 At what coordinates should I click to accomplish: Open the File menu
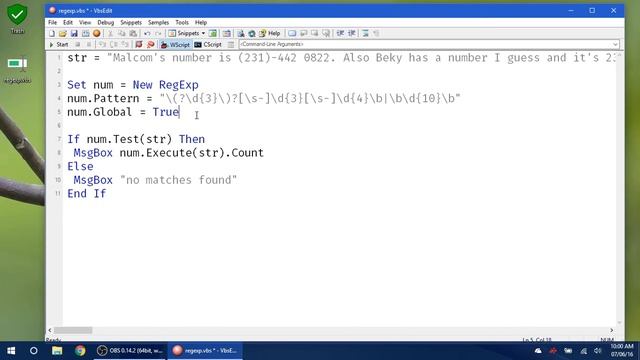tap(53, 22)
